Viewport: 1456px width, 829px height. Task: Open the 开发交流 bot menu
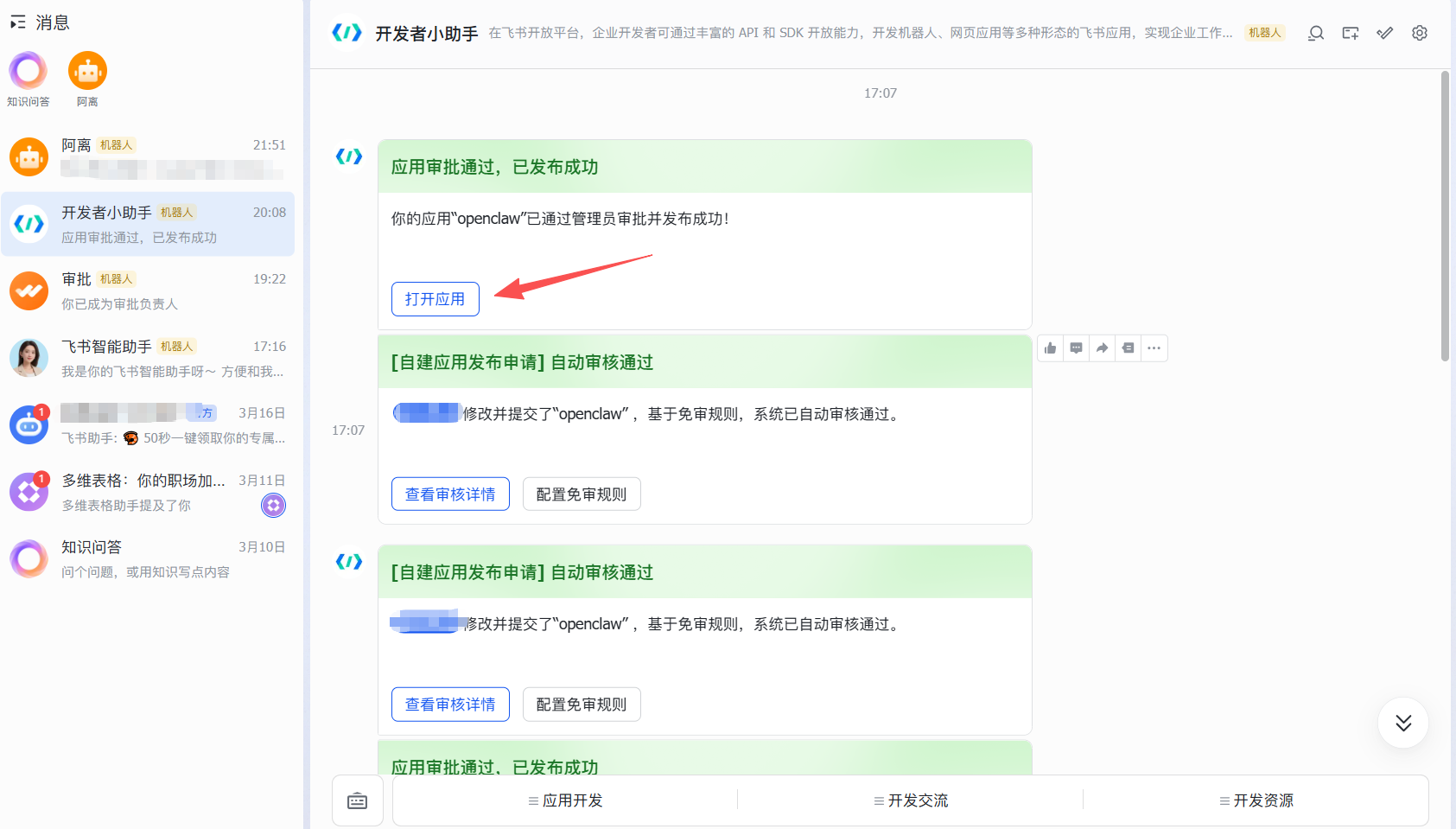tap(911, 800)
